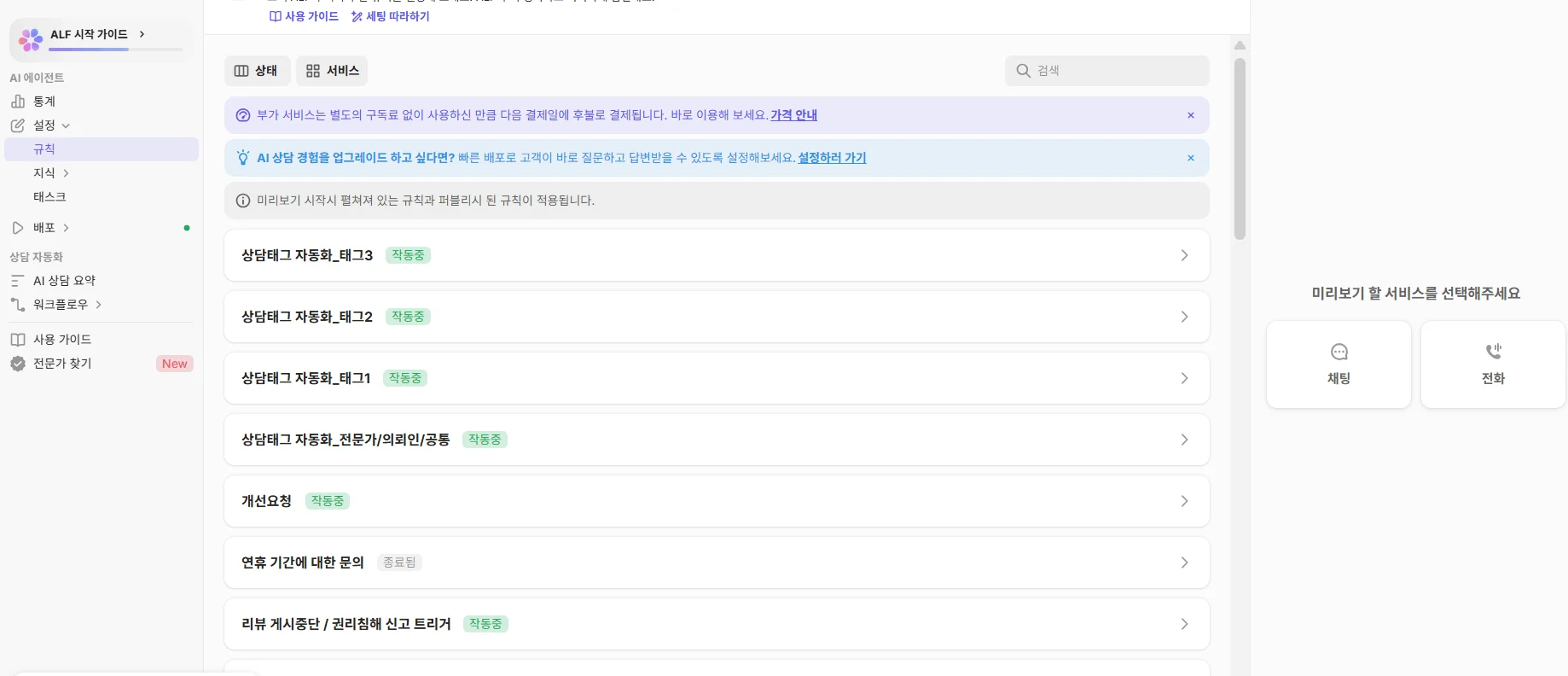Open the ALF 시작 가이드 panel

click(102, 38)
